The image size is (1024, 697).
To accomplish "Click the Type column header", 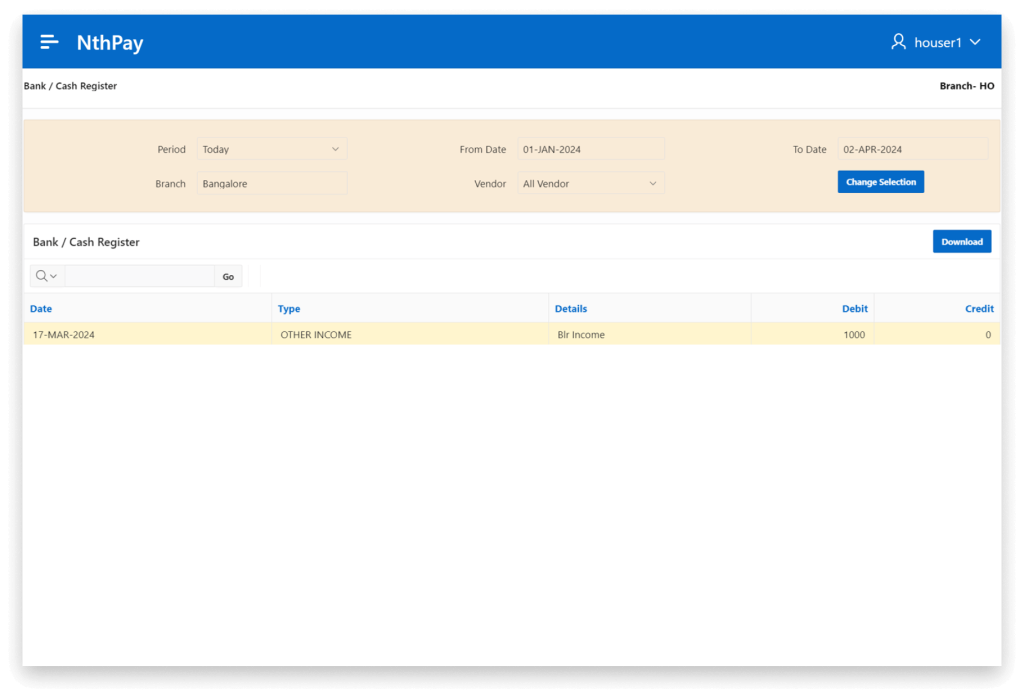I will 289,309.
